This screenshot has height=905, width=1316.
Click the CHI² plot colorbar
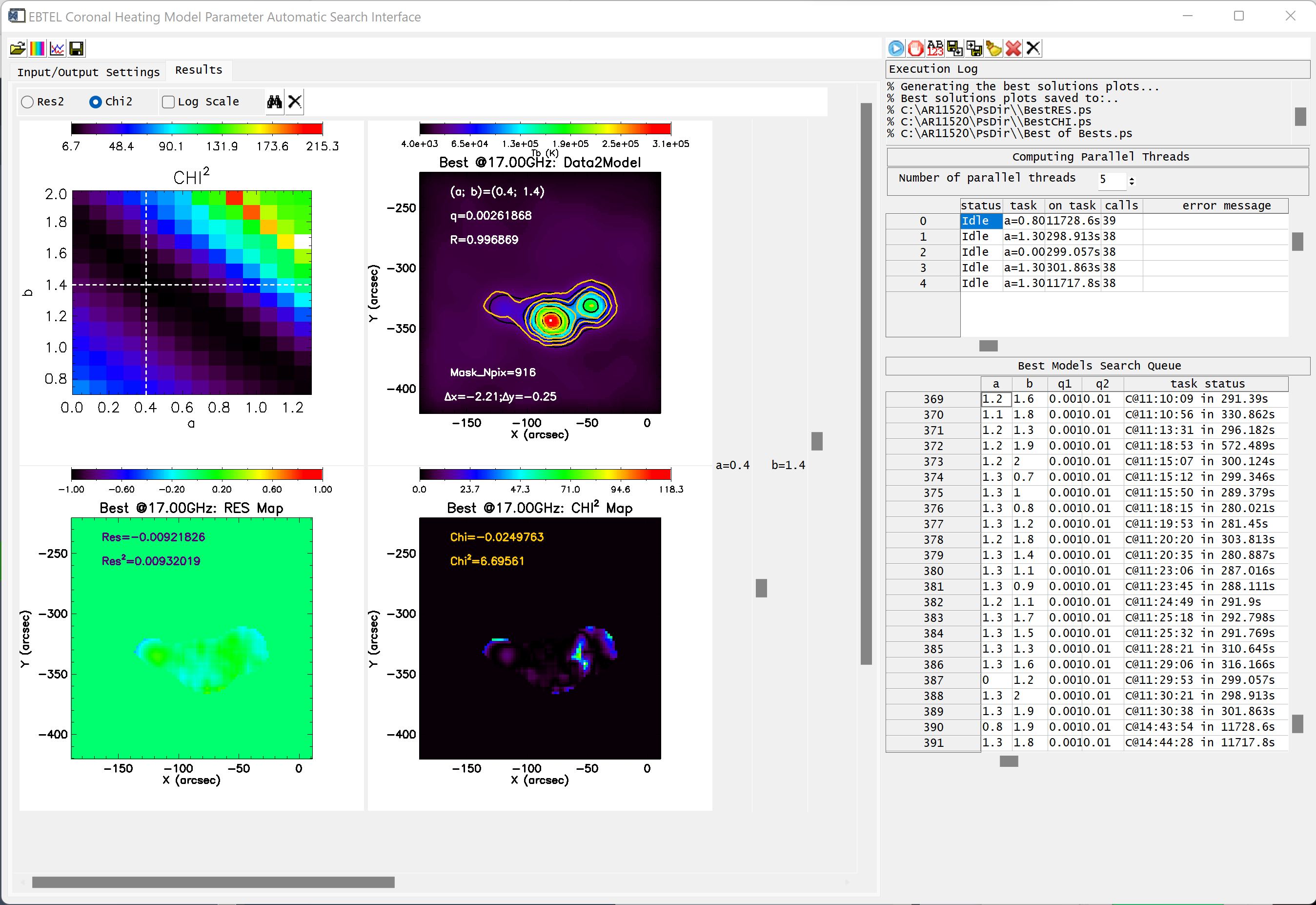tap(197, 129)
